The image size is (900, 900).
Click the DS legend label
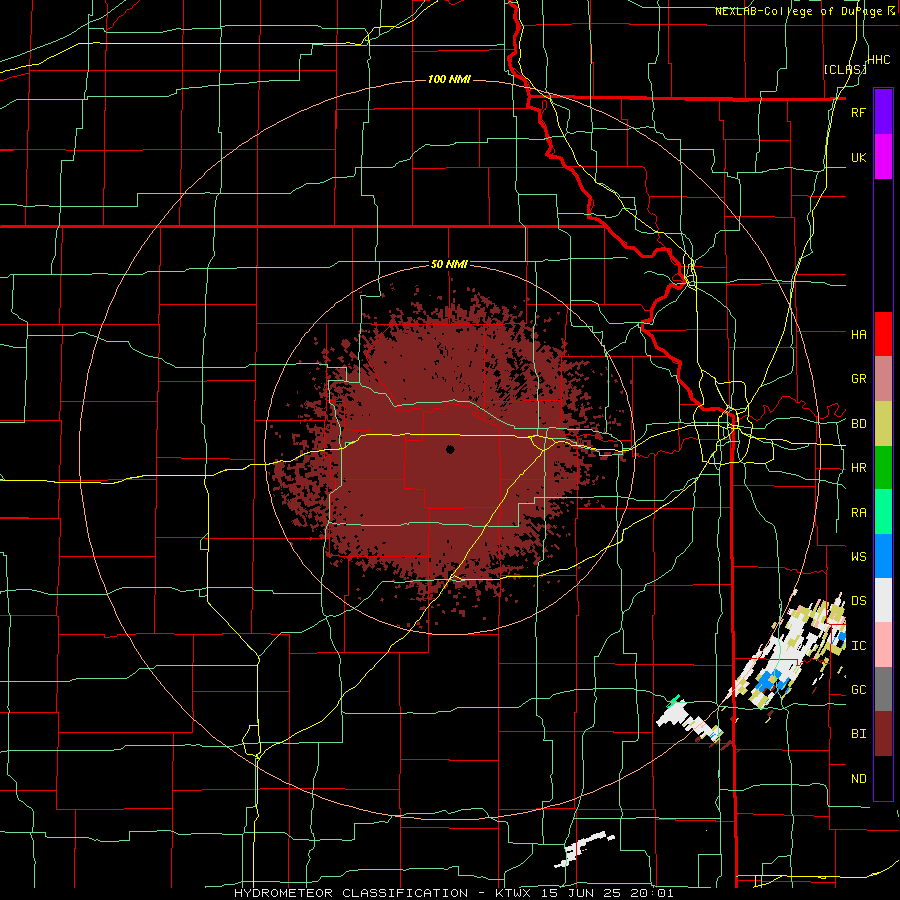pyautogui.click(x=858, y=601)
